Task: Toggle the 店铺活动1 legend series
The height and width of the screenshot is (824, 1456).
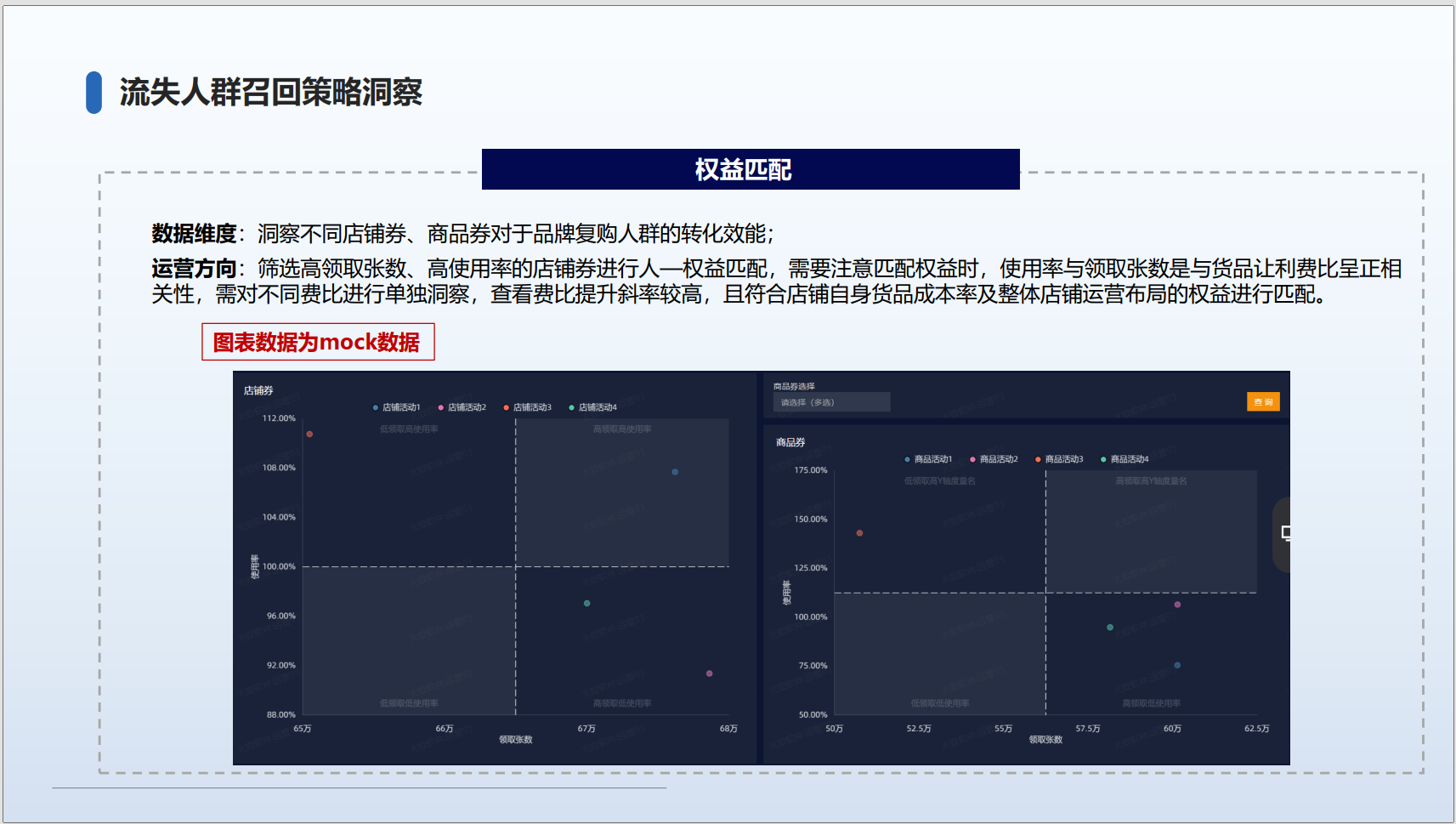Action: [x=396, y=407]
